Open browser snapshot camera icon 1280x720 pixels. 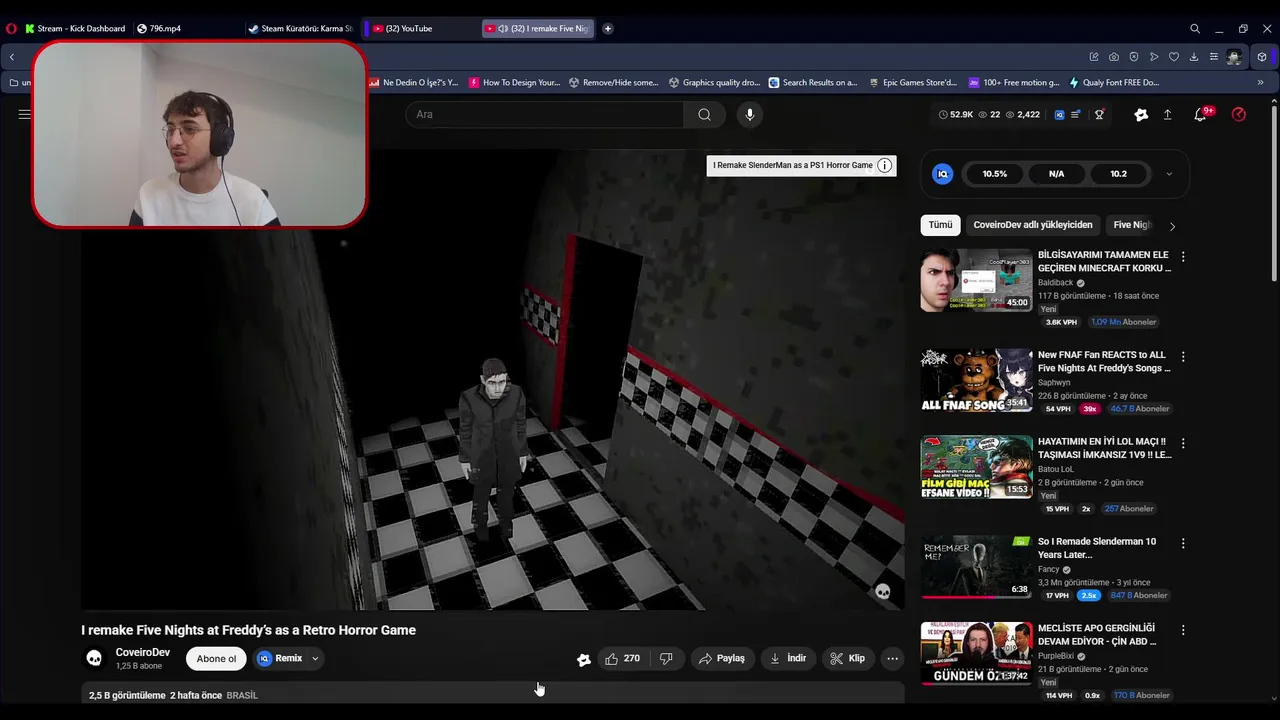(1114, 57)
